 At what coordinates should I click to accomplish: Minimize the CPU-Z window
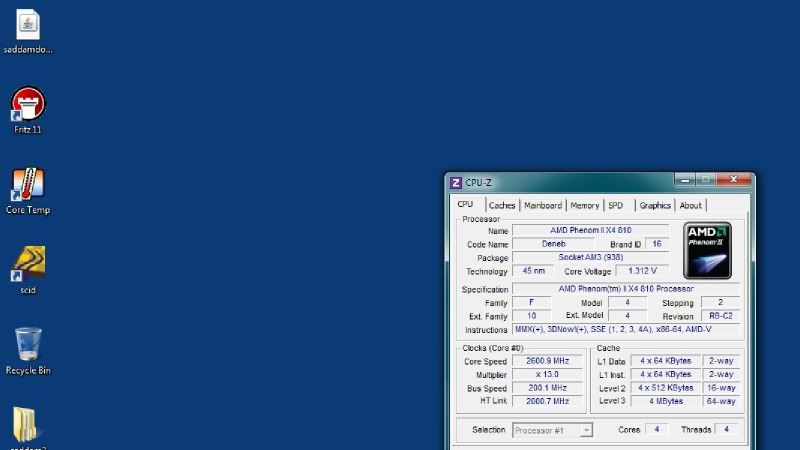(685, 180)
